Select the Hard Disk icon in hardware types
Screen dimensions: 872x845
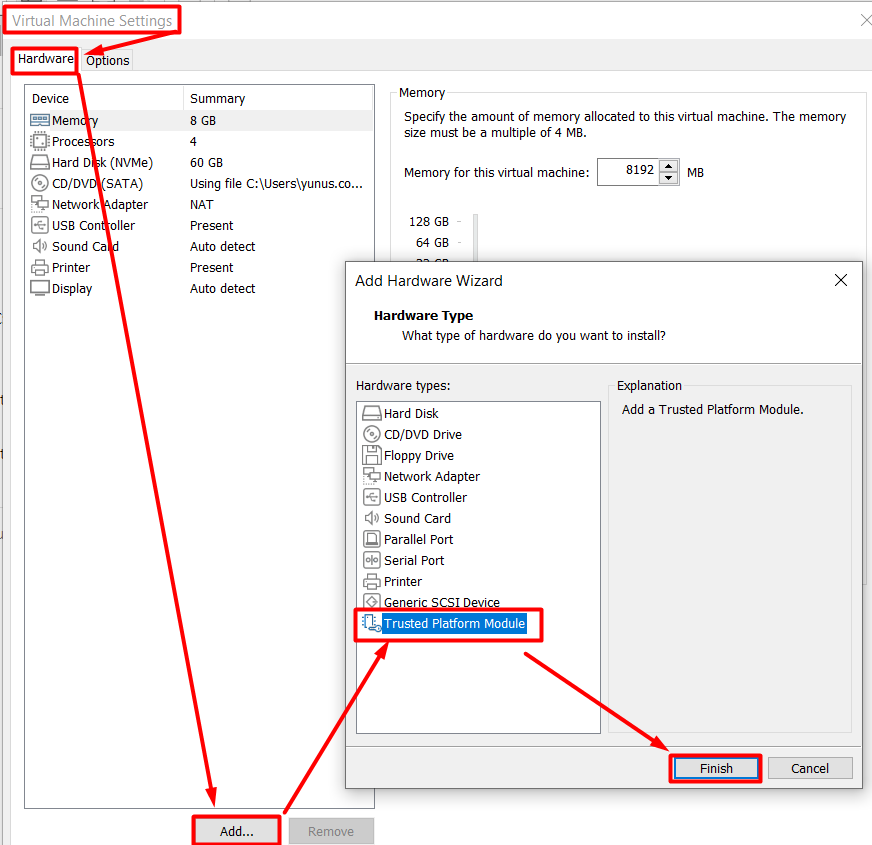pos(371,413)
